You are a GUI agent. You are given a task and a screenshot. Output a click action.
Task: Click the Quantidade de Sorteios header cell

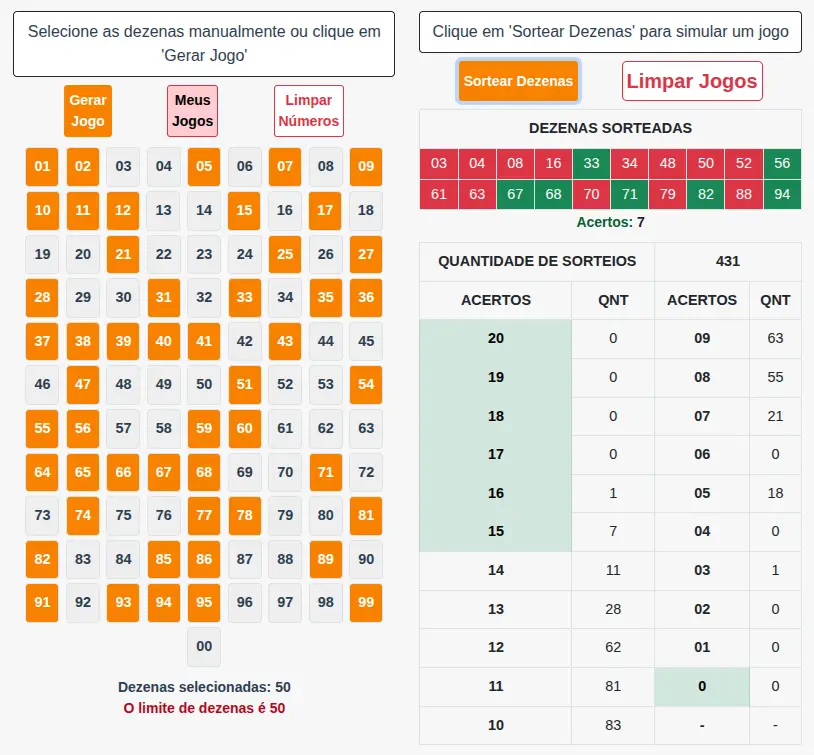(537, 262)
